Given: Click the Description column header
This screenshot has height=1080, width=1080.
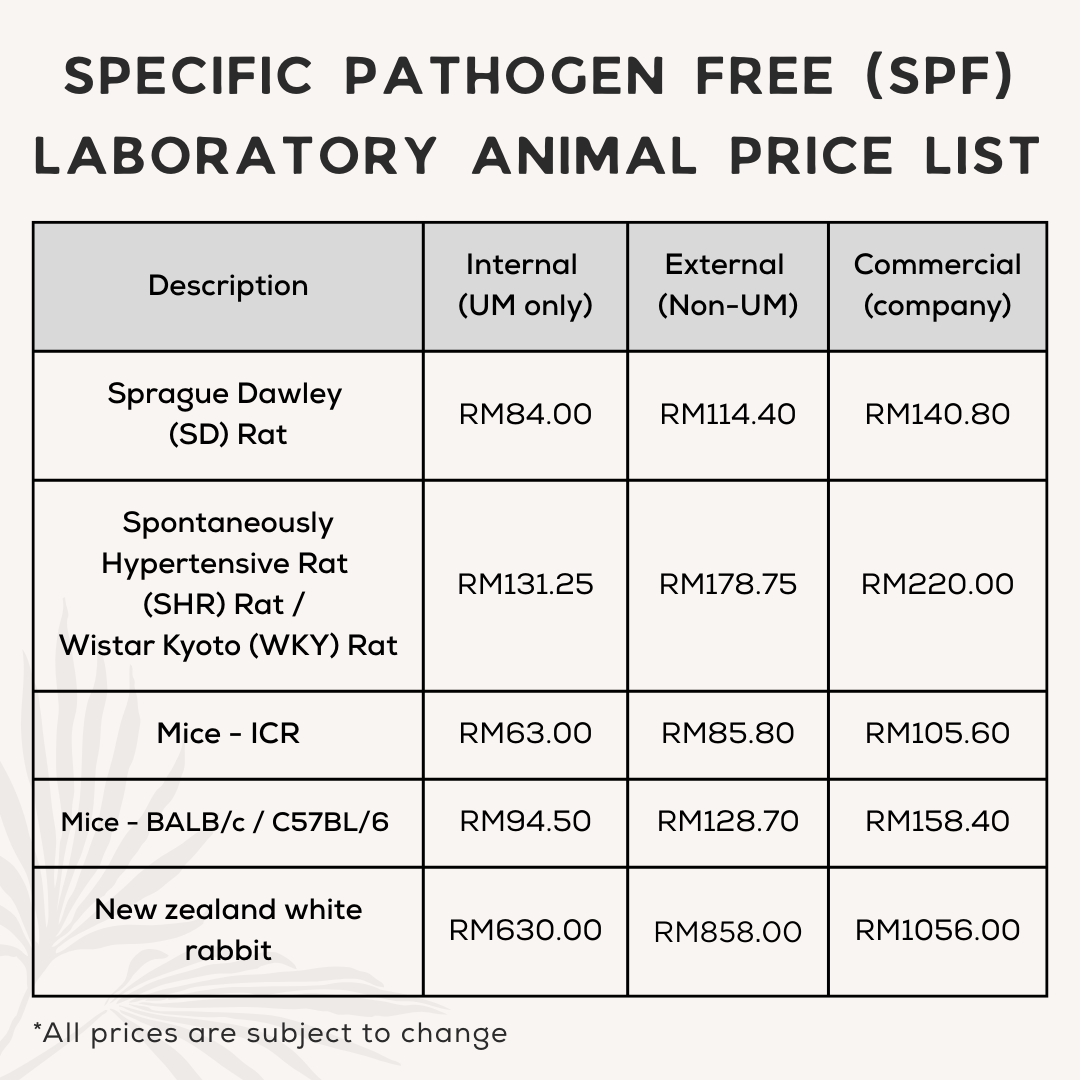Looking at the screenshot, I should 228,286.
